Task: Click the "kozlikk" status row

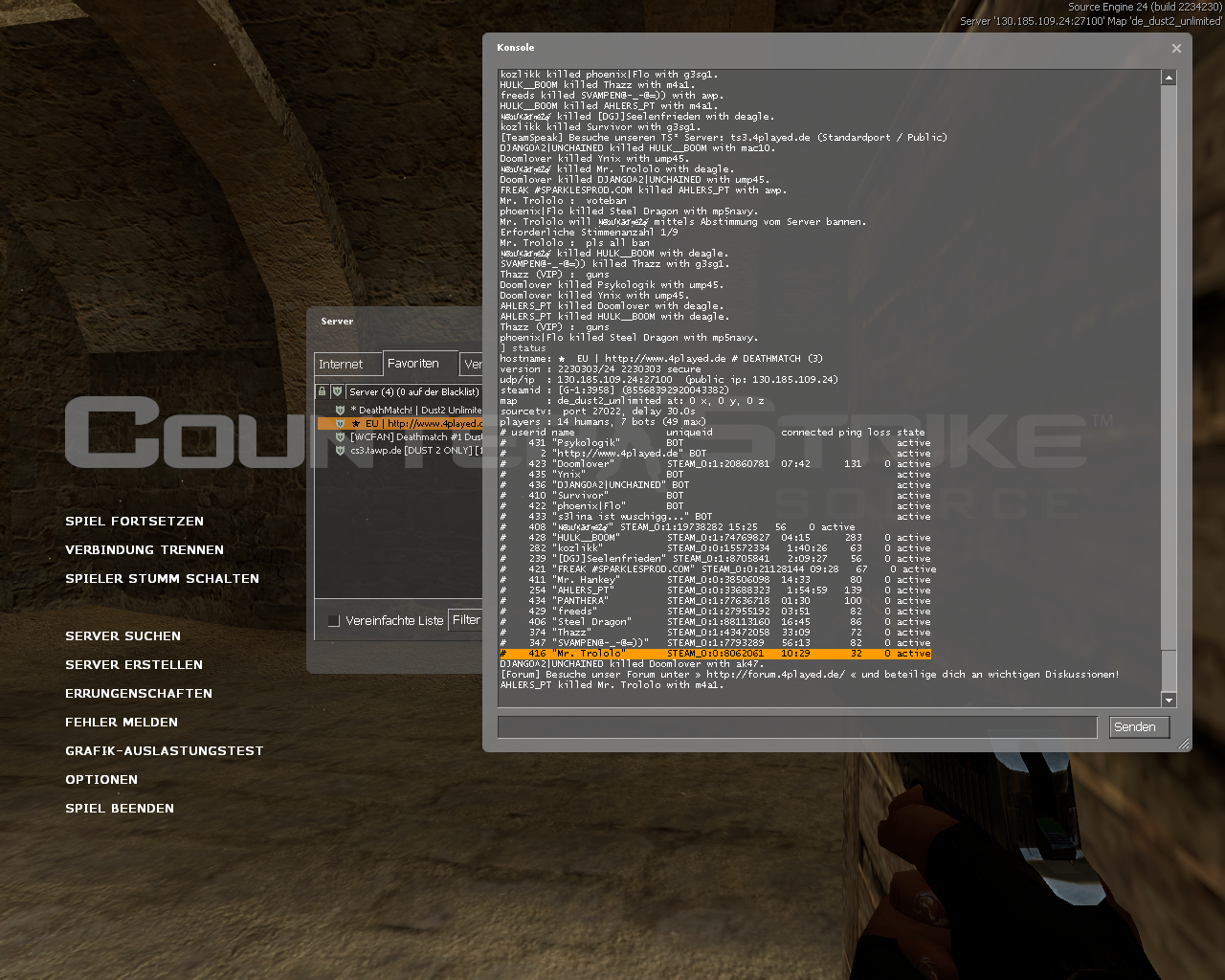Action: tap(715, 548)
